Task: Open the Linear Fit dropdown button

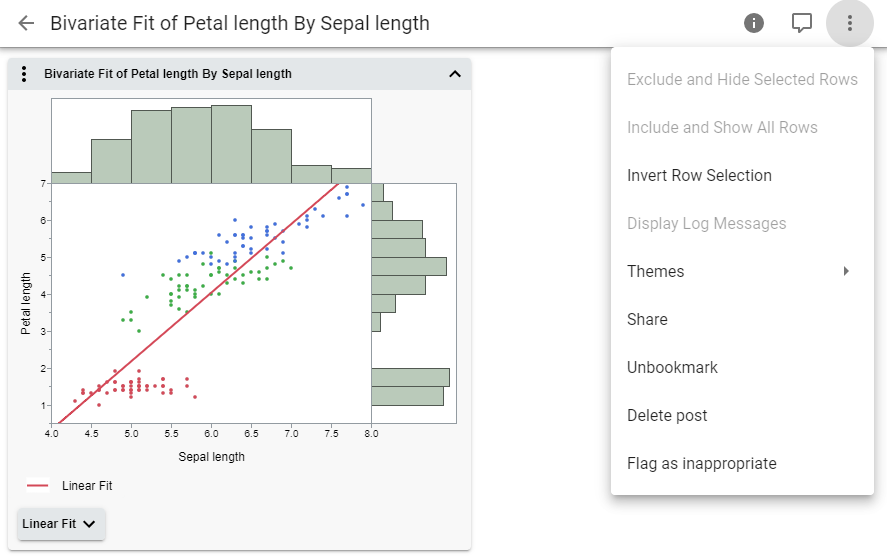Action: click(61, 523)
